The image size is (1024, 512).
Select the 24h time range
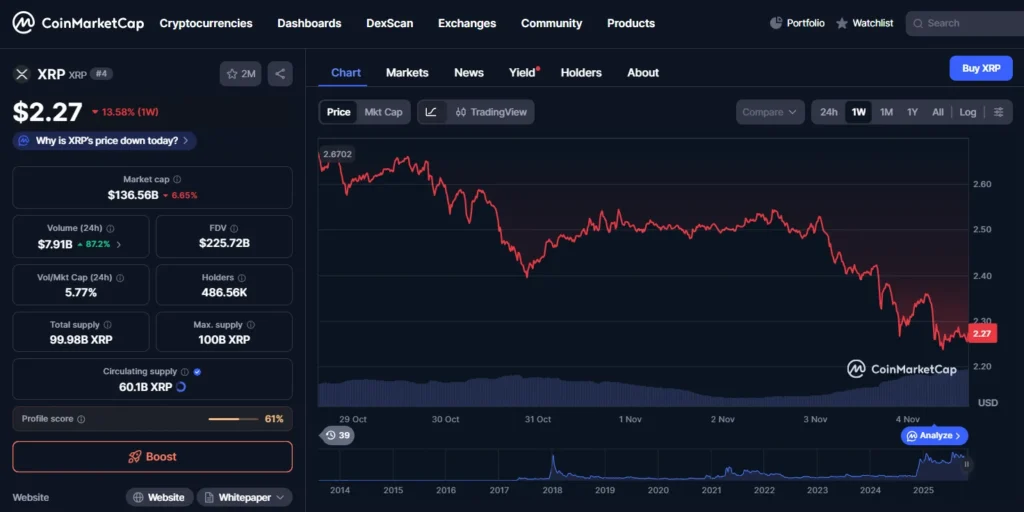coord(828,112)
